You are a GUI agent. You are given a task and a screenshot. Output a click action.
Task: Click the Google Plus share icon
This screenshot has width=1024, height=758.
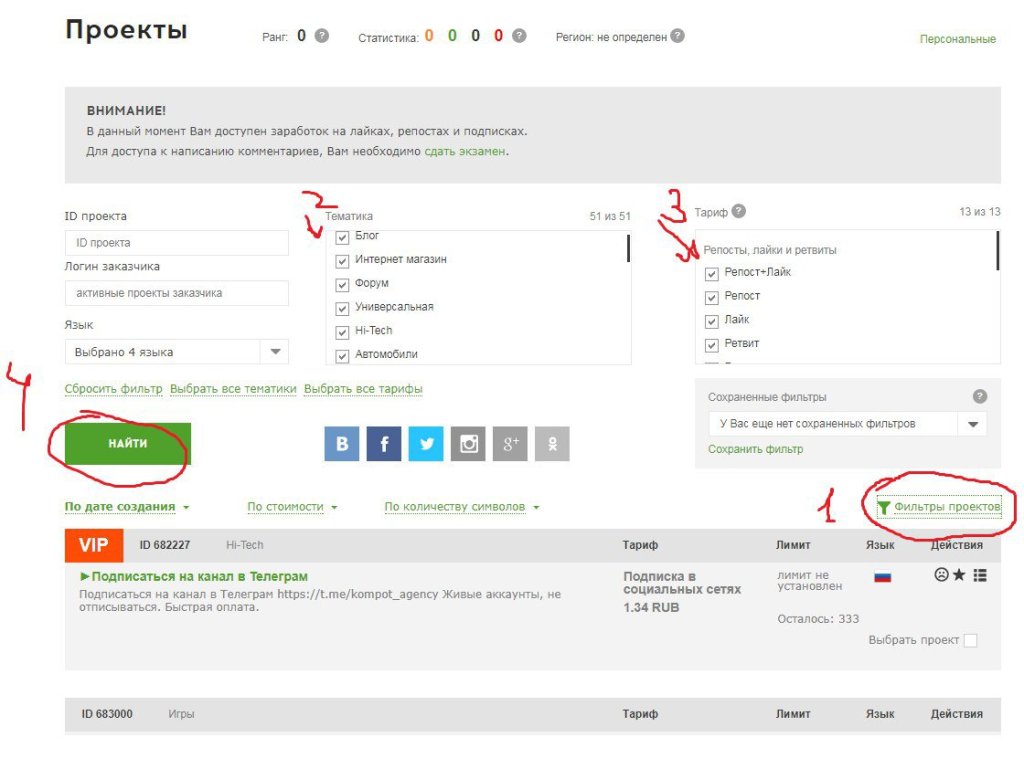pos(510,444)
